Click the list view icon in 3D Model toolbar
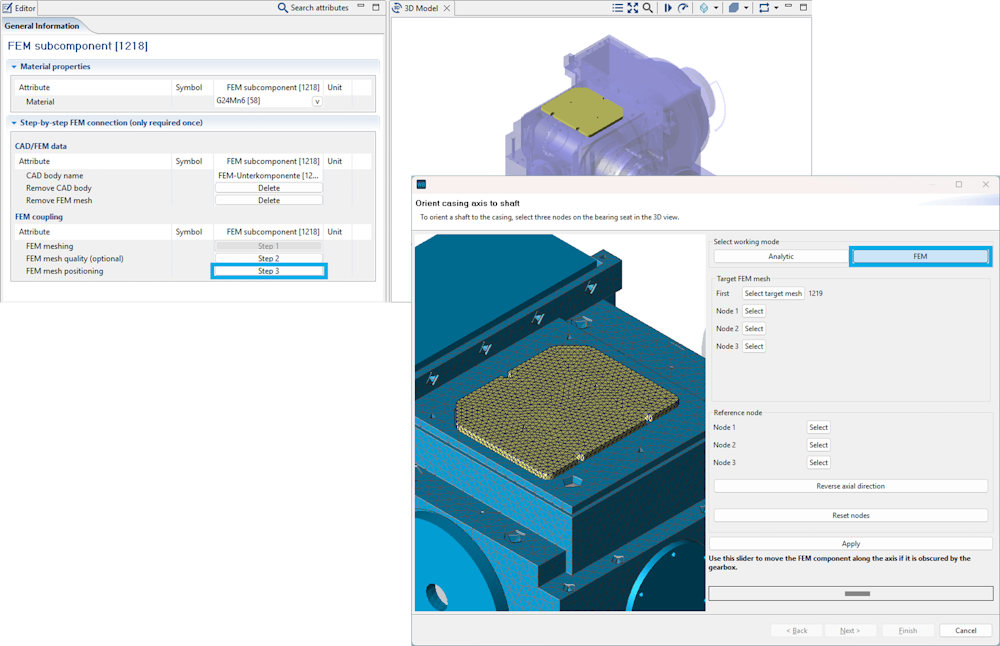The width and height of the screenshot is (1000, 646). 618,8
